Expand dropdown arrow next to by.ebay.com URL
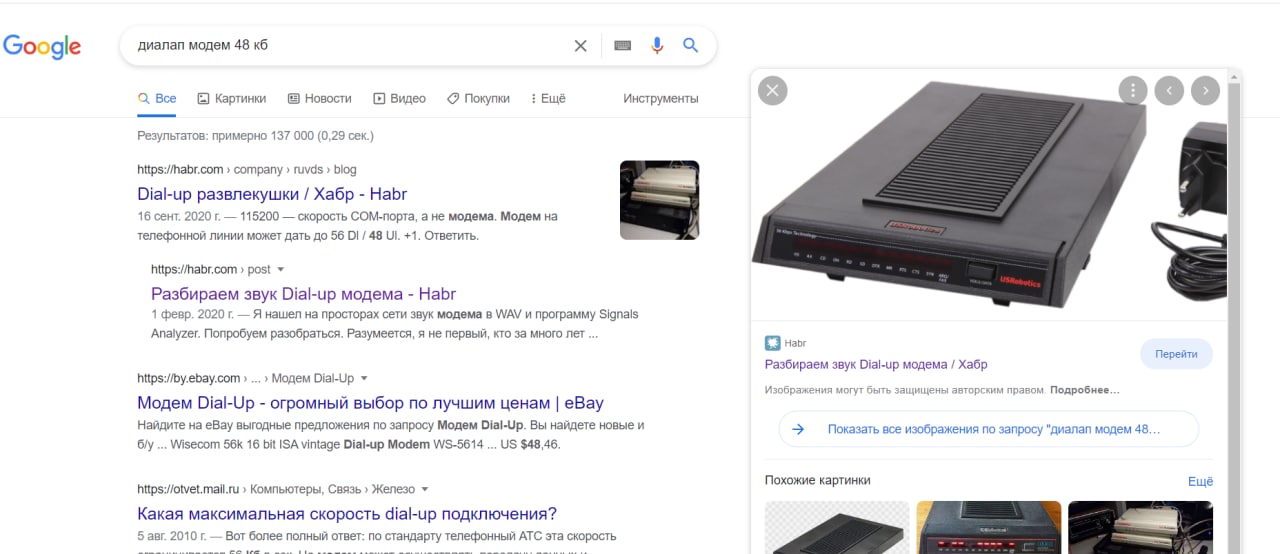 click(364, 378)
